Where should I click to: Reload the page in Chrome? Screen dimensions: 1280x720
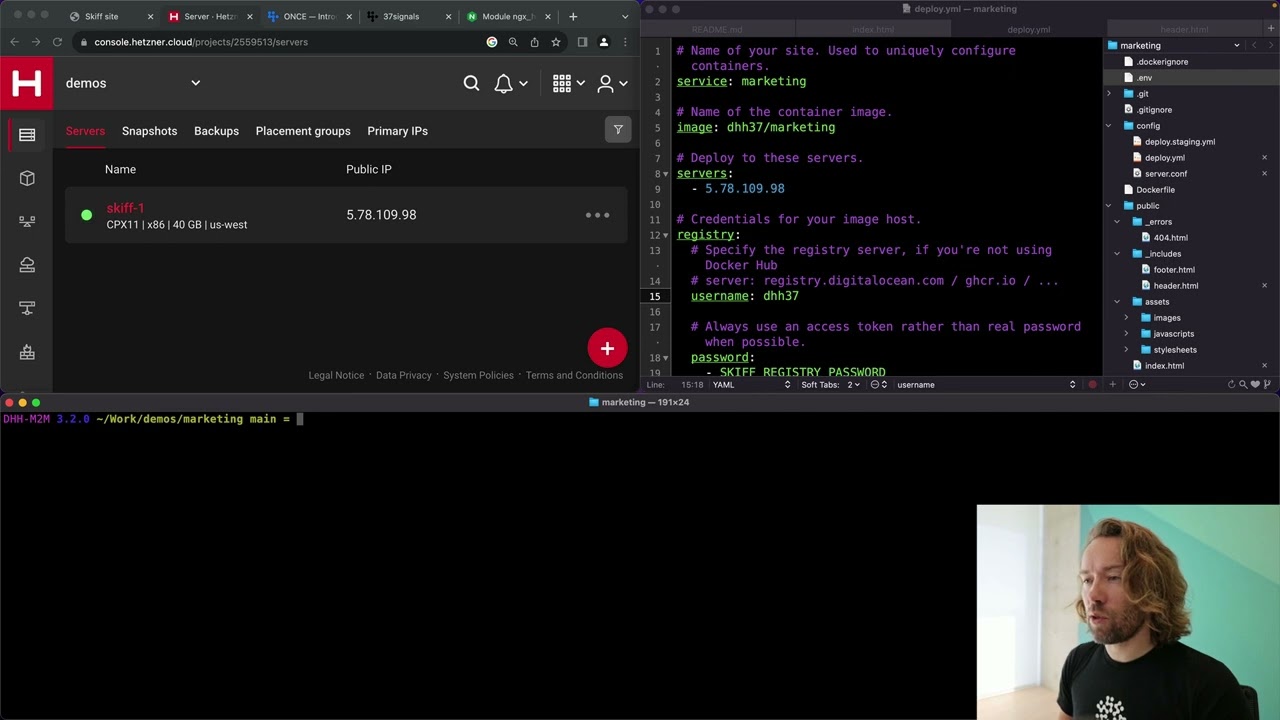click(x=57, y=42)
